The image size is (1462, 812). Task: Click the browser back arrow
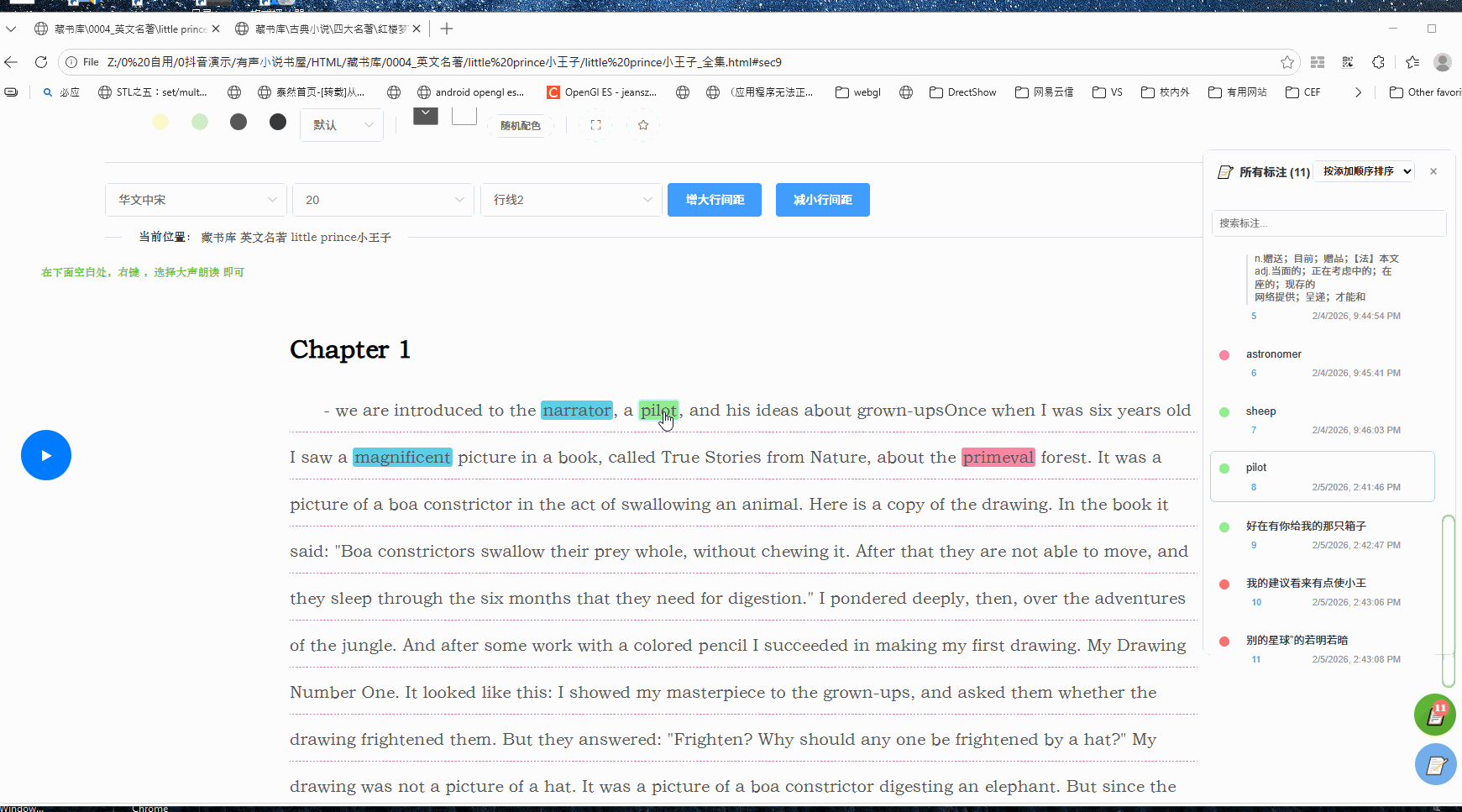click(x=11, y=62)
